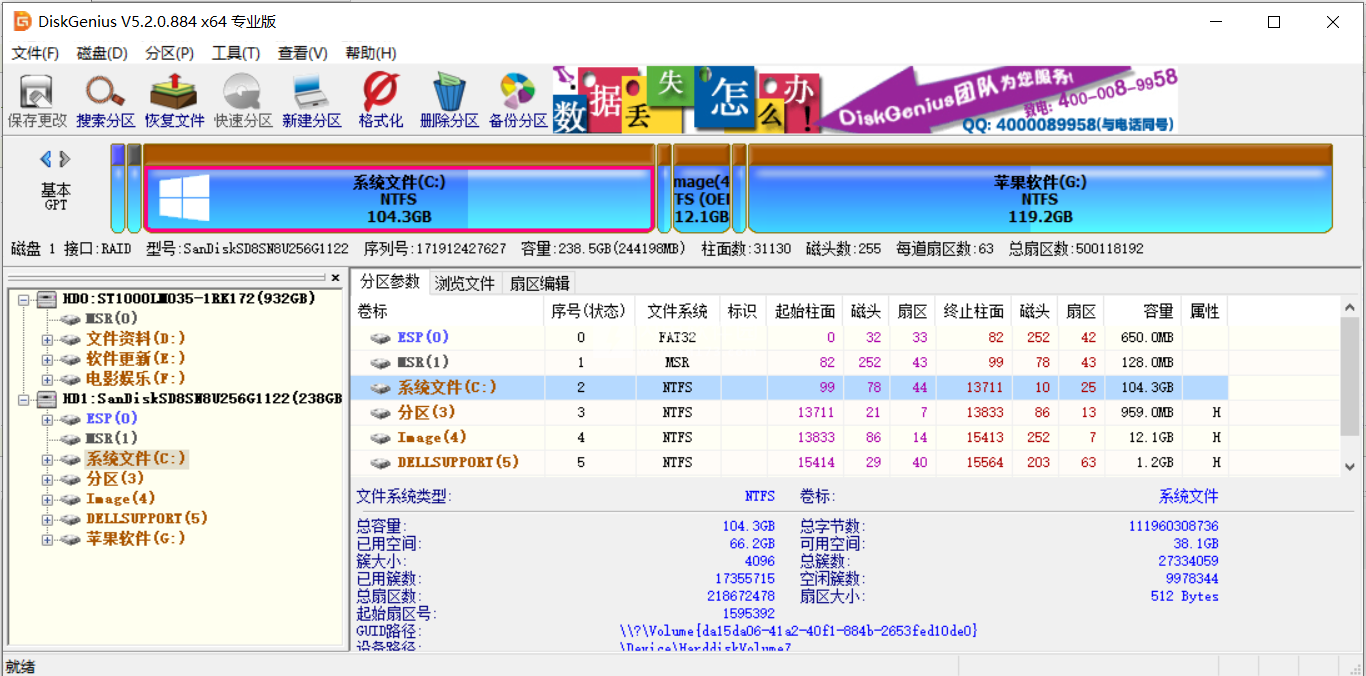Click the DiskGenius banner advertisement

click(x=865, y=100)
